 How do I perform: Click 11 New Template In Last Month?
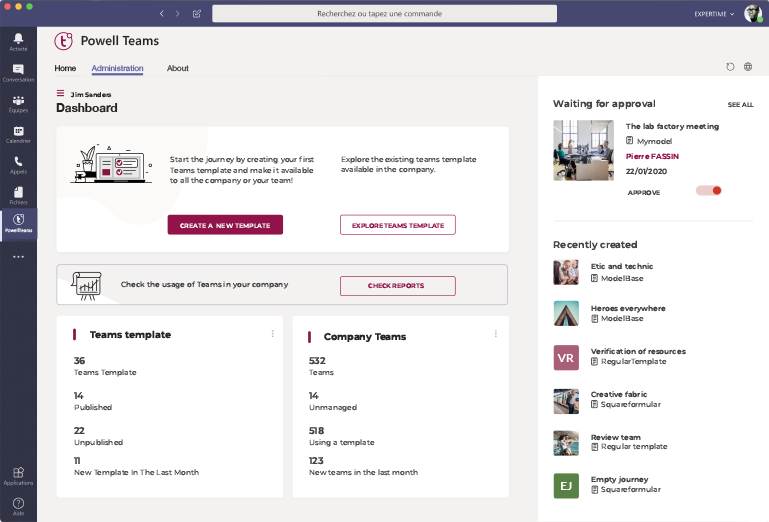[x=136, y=466]
